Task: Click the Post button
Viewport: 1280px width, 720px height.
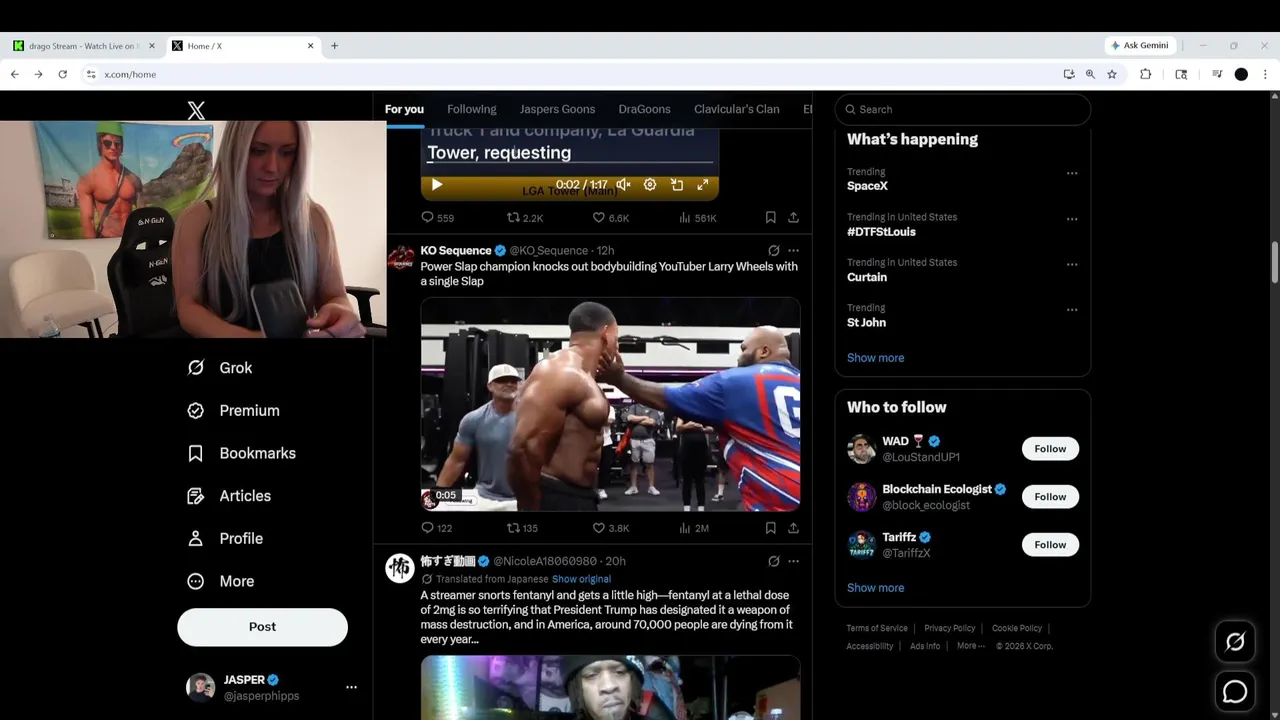Action: [x=262, y=627]
